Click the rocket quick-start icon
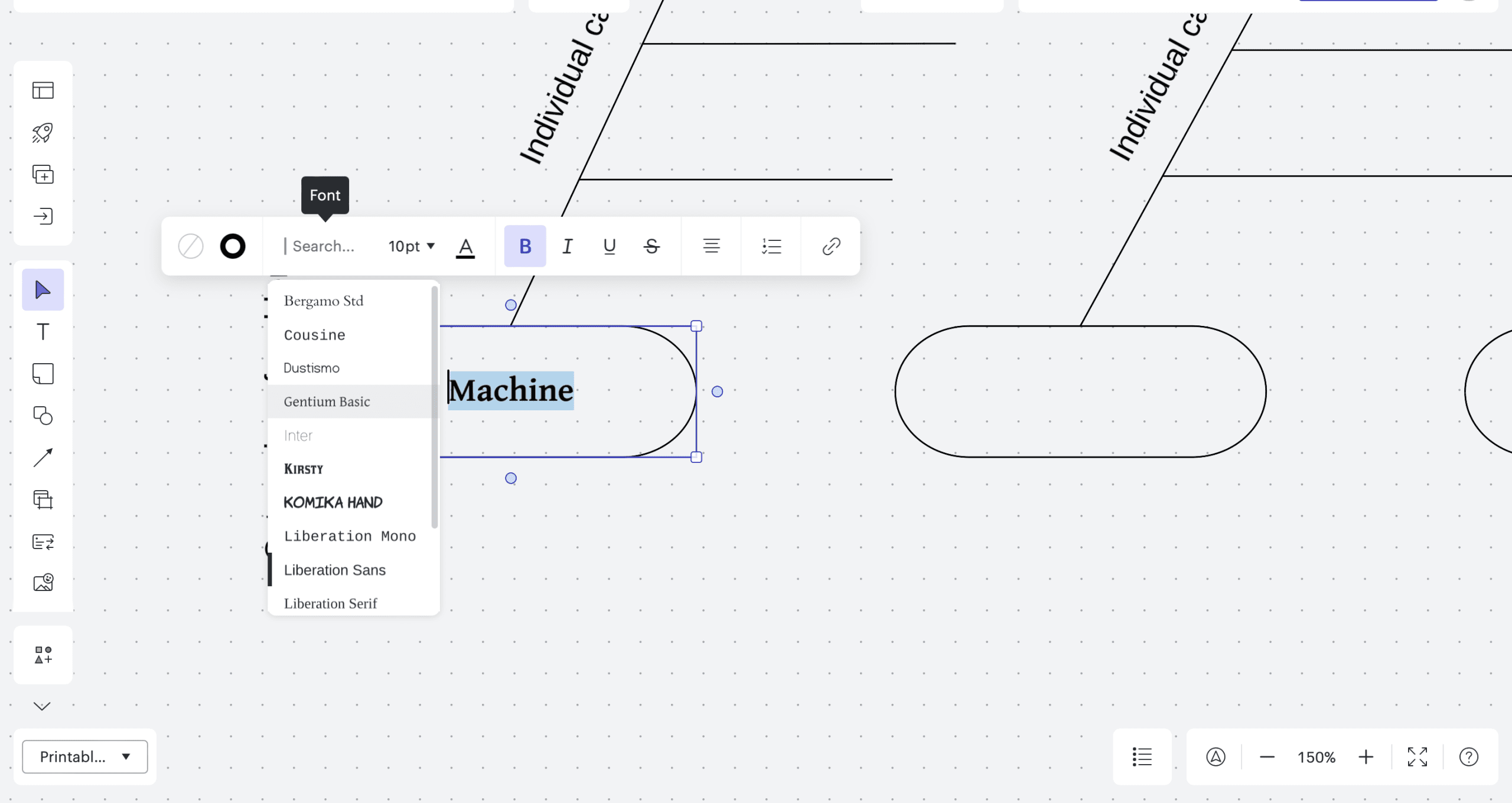This screenshot has width=1512, height=803. coord(43,132)
